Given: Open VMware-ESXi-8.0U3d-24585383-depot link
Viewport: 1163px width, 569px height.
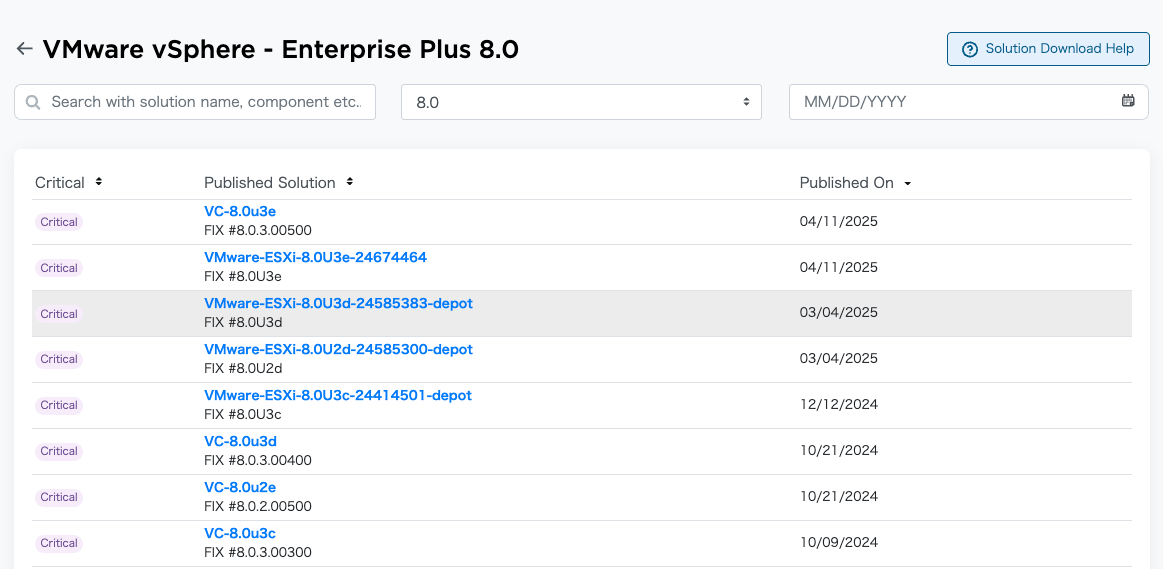Looking at the screenshot, I should (x=338, y=303).
